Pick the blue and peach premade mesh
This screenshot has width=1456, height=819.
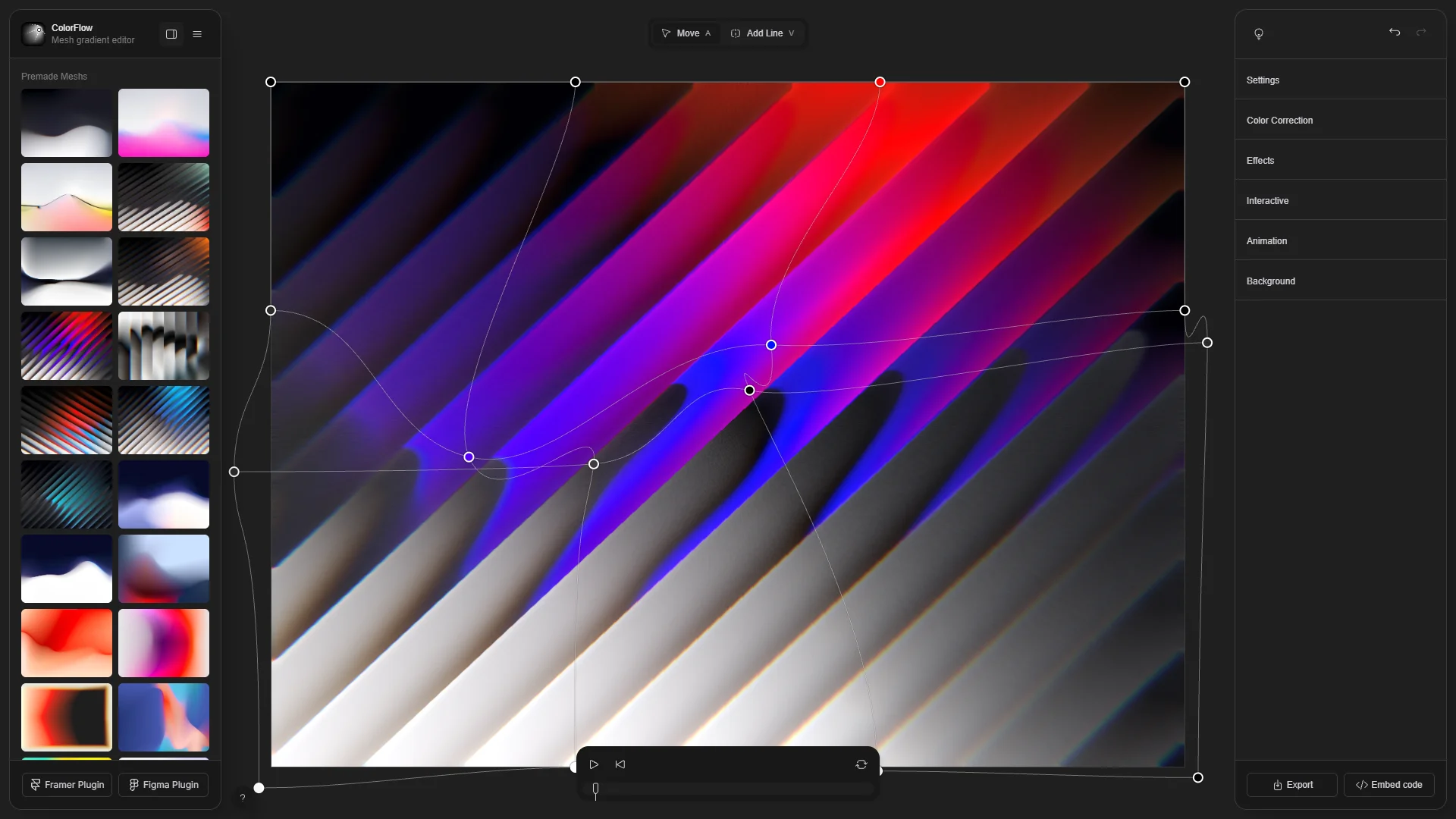pyautogui.click(x=164, y=717)
